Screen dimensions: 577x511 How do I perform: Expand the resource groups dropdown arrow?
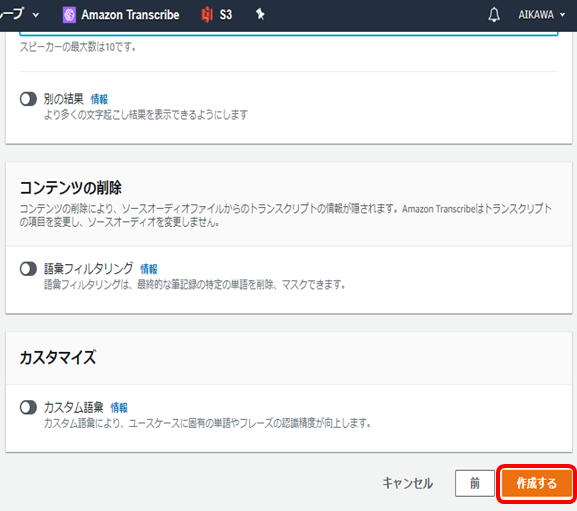36,15
